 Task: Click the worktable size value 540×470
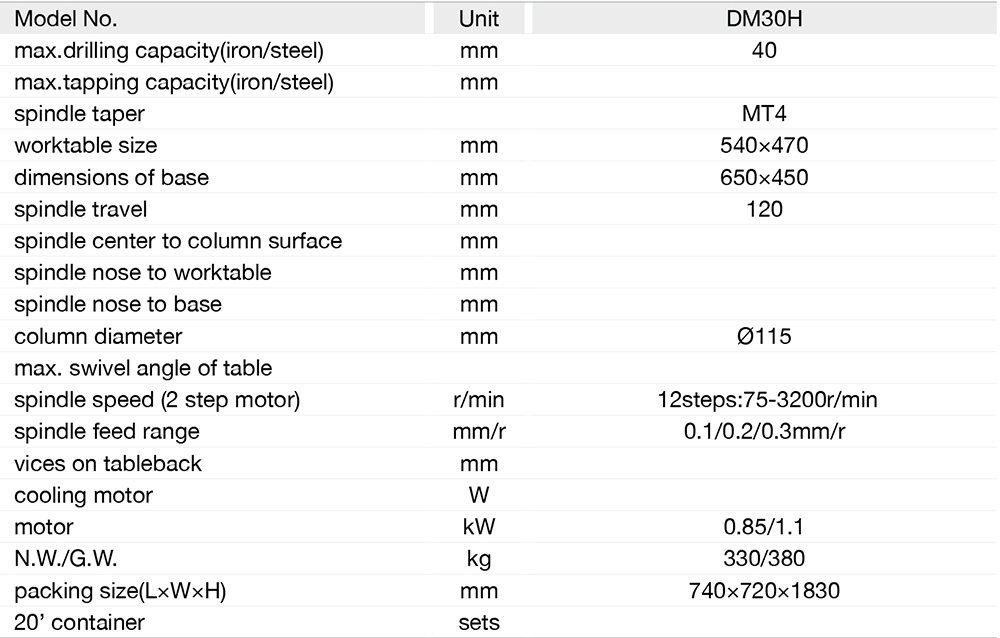pyautogui.click(x=764, y=146)
